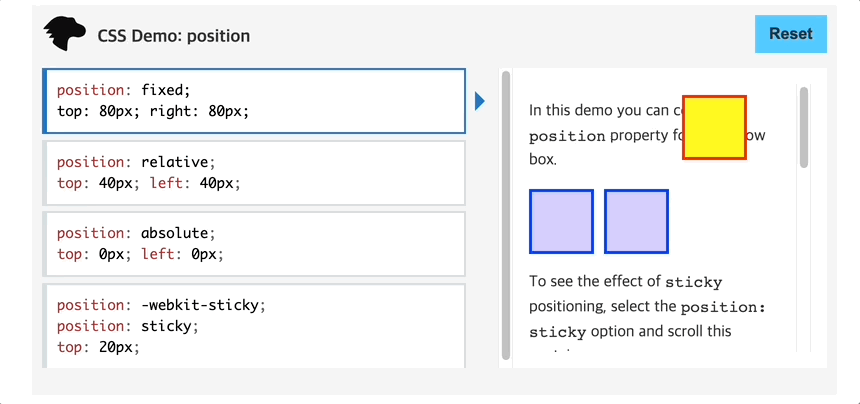The width and height of the screenshot is (860, 404).
Task: Click the first purple box
Action: 561,221
